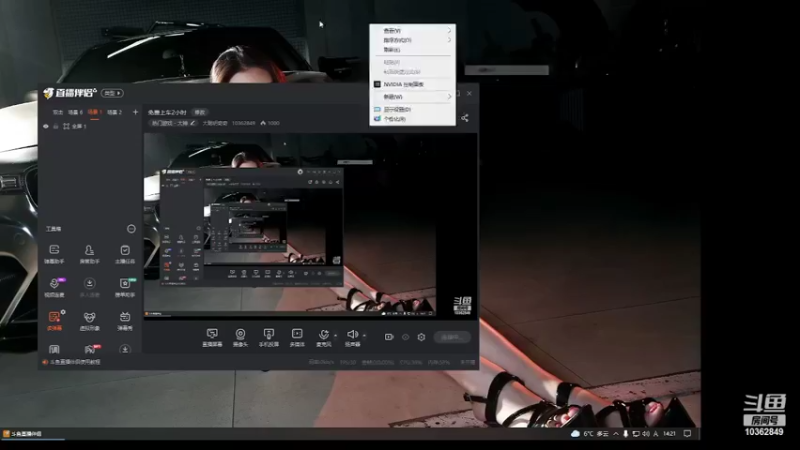The image size is (800, 450).
Task: Expand microphone options arrow
Action: [335, 335]
